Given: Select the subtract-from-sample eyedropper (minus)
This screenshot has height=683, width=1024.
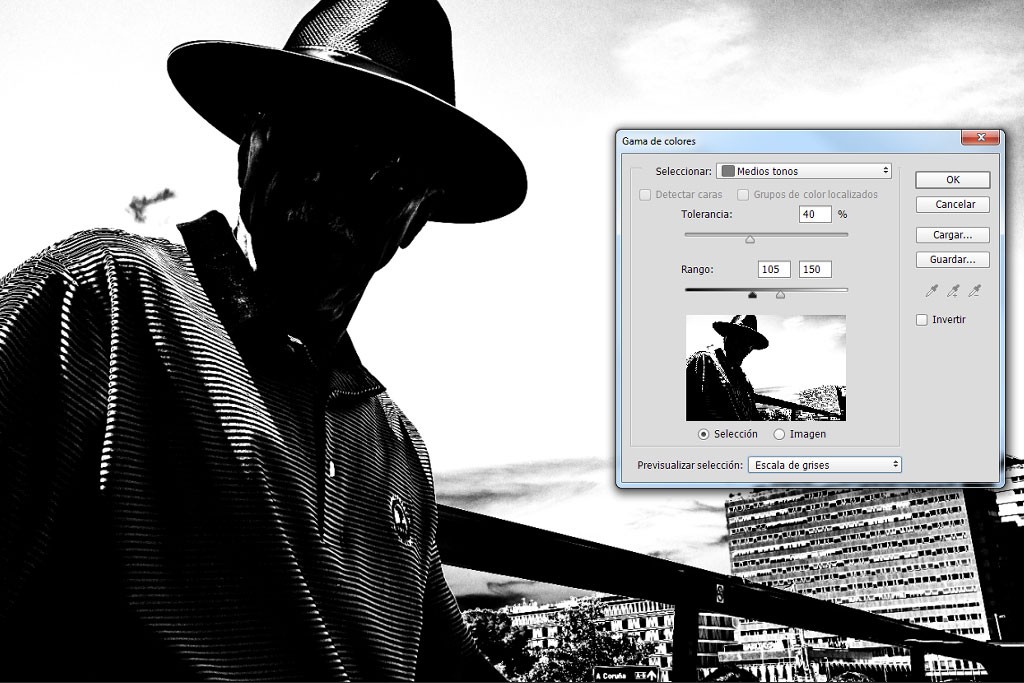Looking at the screenshot, I should (x=974, y=291).
